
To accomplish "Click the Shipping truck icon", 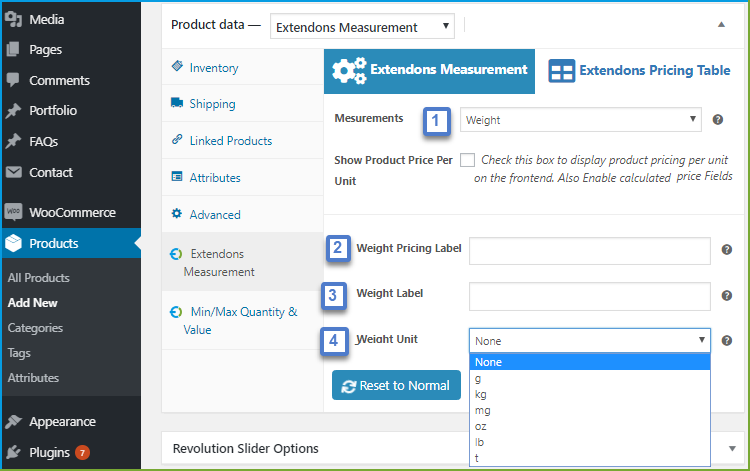I will (x=177, y=102).
